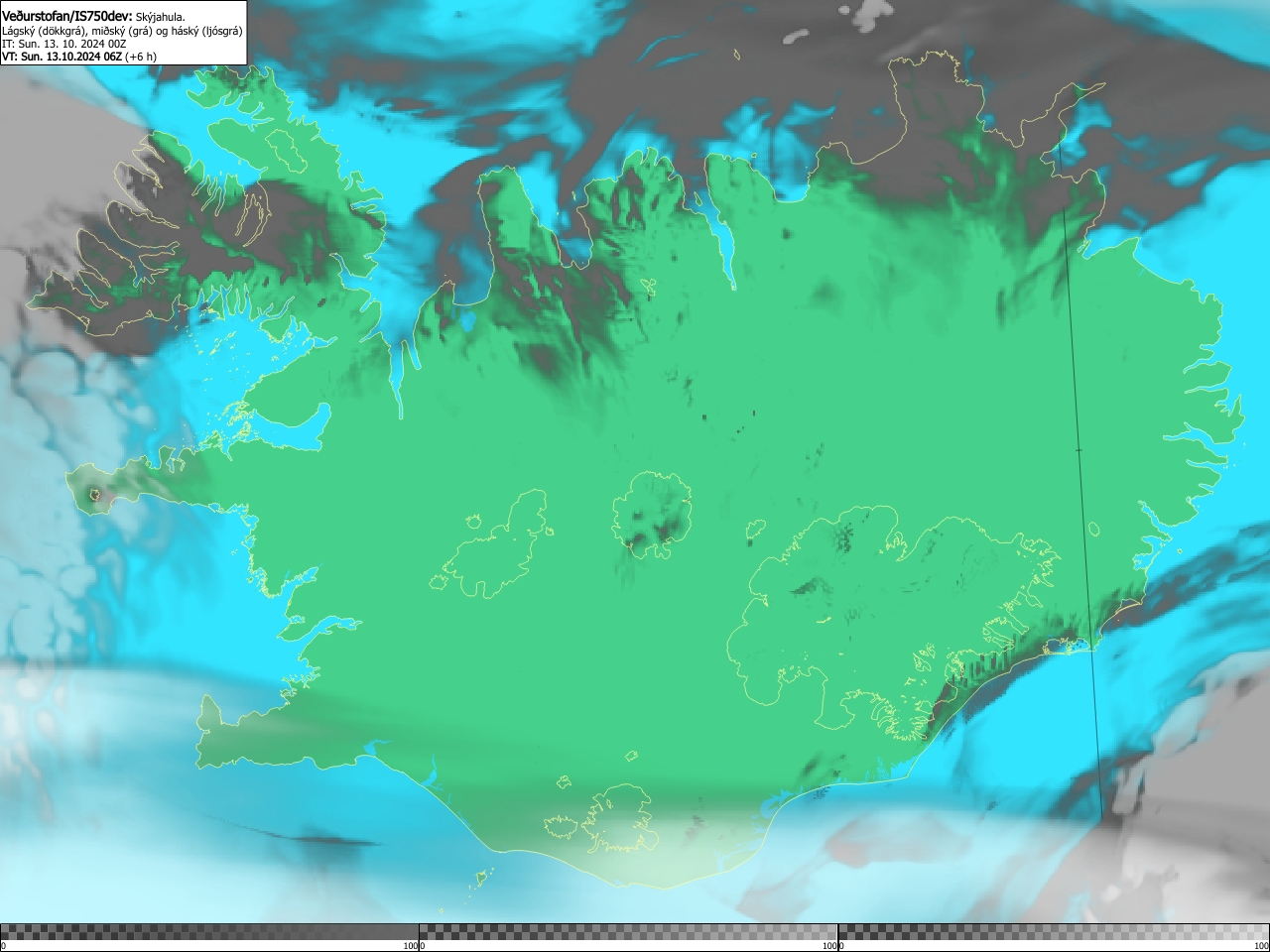Viewport: 1270px width, 952px height.
Task: Click the middle grey mid-cloud colour scale bar
Action: pyautogui.click(x=628, y=932)
